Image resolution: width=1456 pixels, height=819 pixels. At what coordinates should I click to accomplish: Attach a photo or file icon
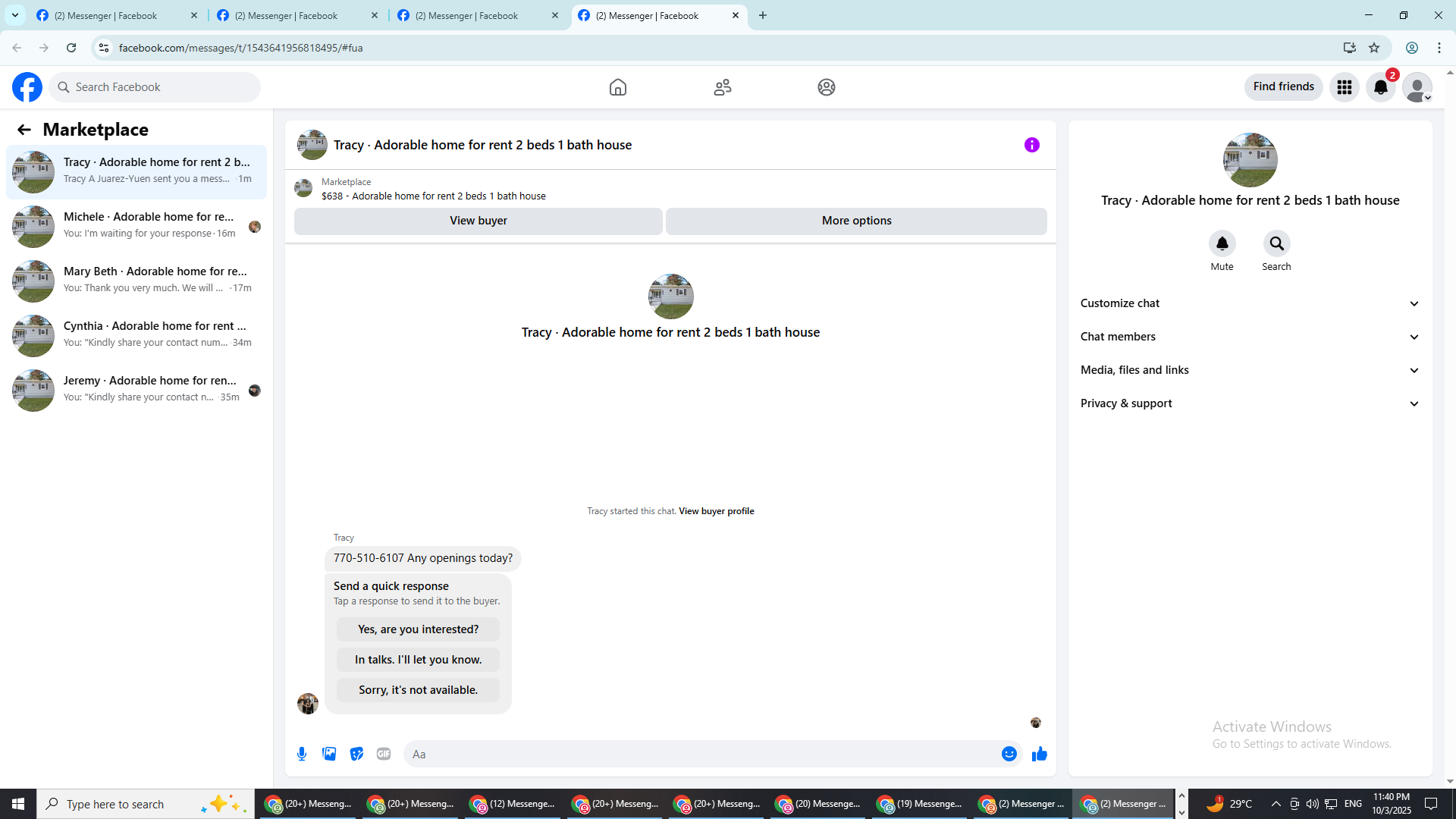[x=329, y=754]
